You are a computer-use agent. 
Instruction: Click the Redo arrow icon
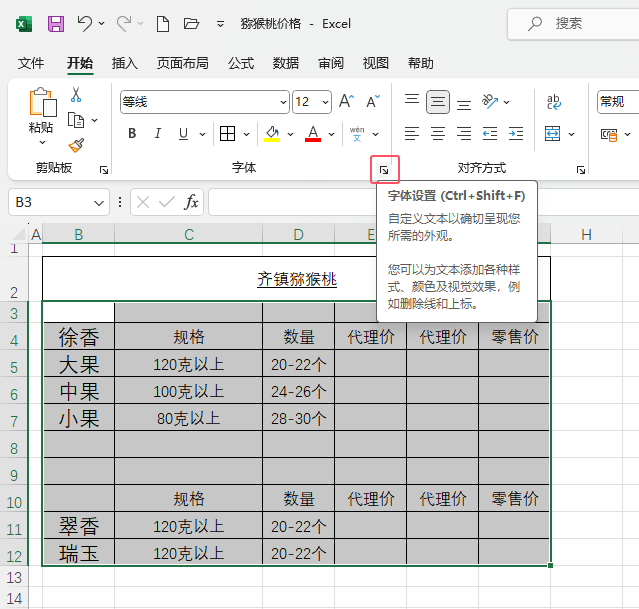(x=124, y=23)
